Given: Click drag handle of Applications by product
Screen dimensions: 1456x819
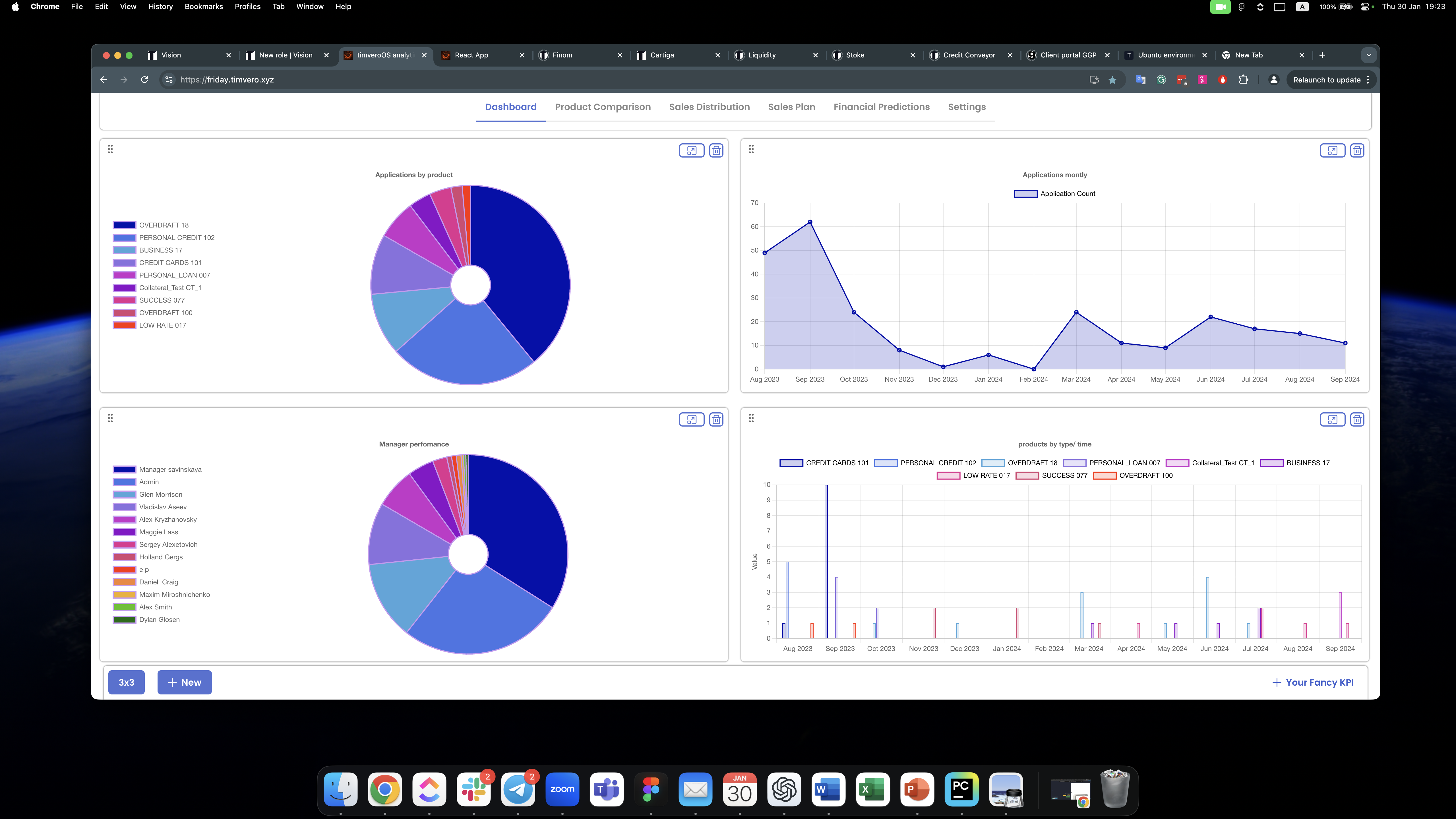Looking at the screenshot, I should point(110,149).
